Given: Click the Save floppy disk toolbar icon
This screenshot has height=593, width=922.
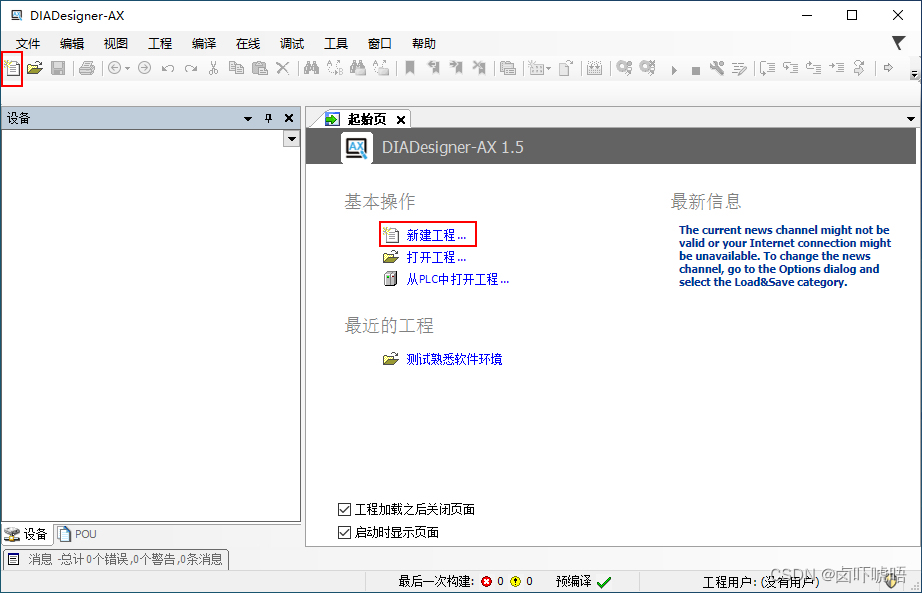Looking at the screenshot, I should tap(58, 68).
